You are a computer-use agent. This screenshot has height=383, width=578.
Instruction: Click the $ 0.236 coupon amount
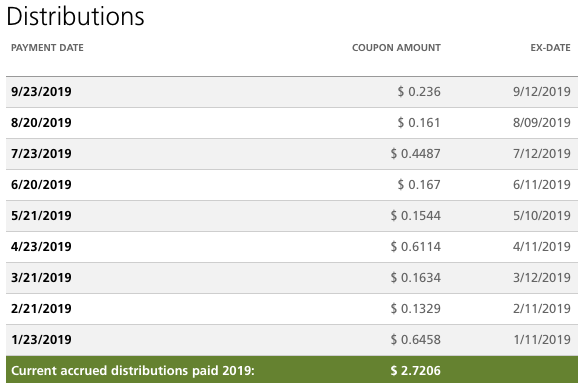tap(419, 92)
